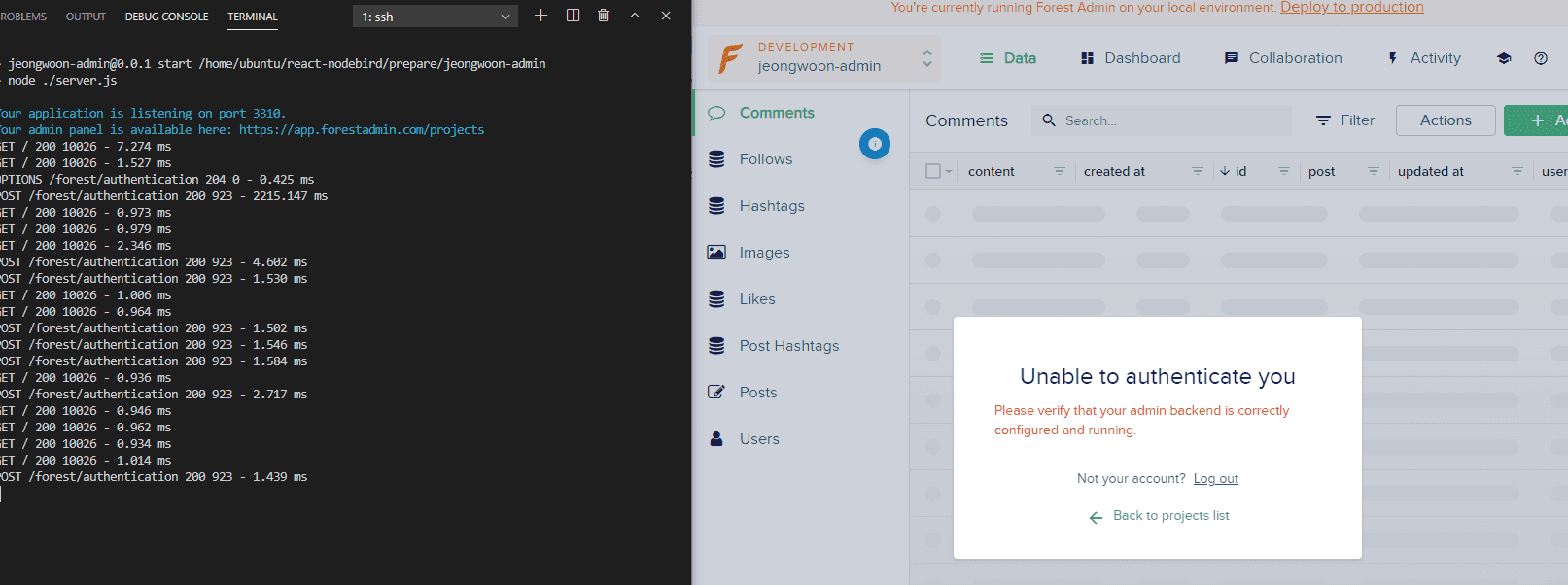Switch to the DEBUG CONSOLE tab

[166, 17]
